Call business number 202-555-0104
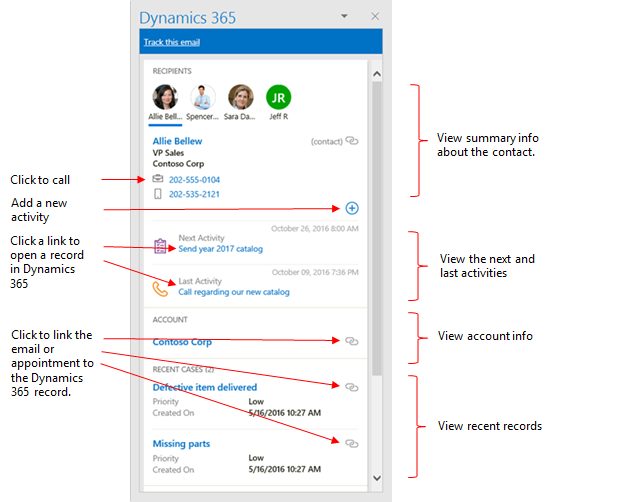 point(194,180)
